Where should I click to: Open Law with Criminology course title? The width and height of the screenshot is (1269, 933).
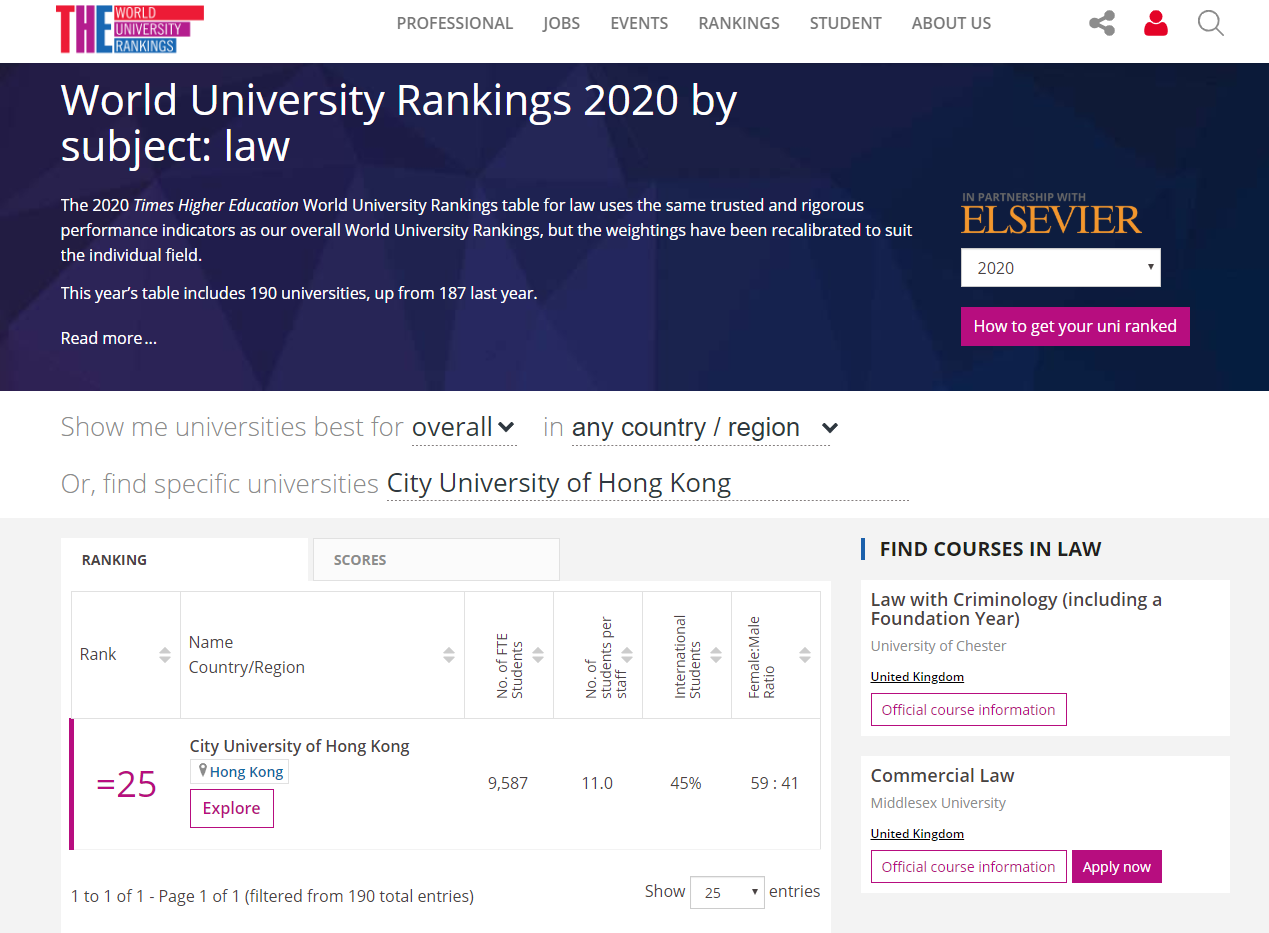click(1016, 609)
